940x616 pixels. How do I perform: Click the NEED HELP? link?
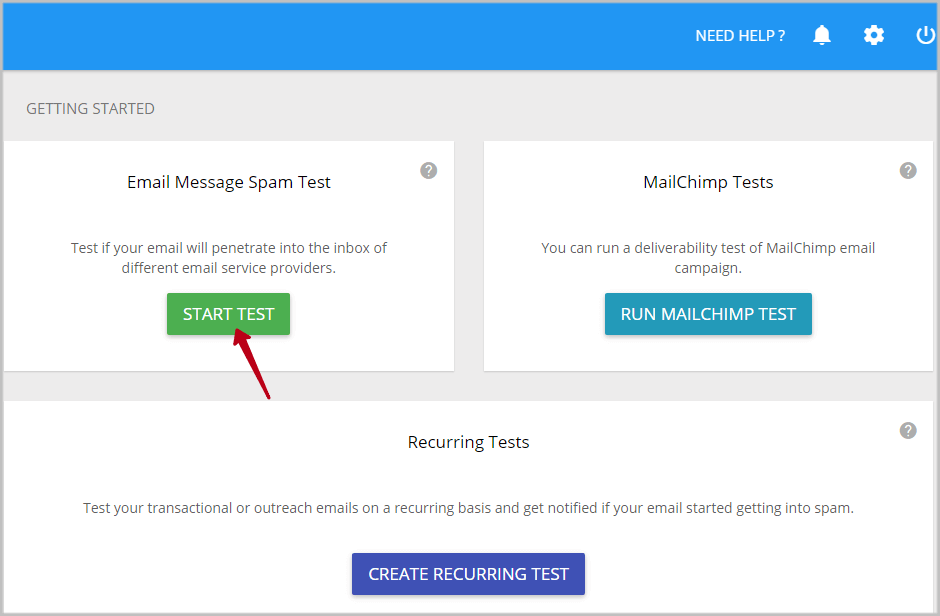740,36
